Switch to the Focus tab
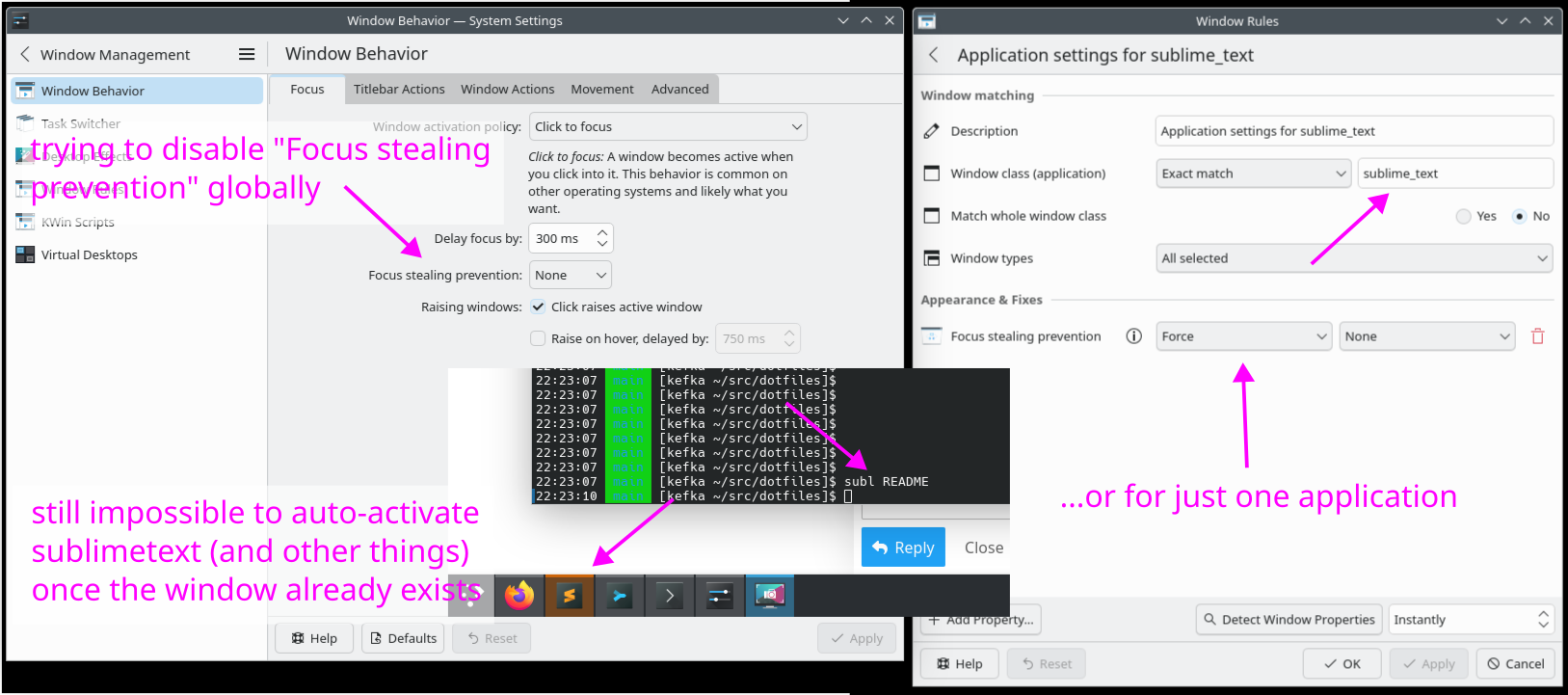Image resolution: width=1568 pixels, height=695 pixels. (x=307, y=89)
